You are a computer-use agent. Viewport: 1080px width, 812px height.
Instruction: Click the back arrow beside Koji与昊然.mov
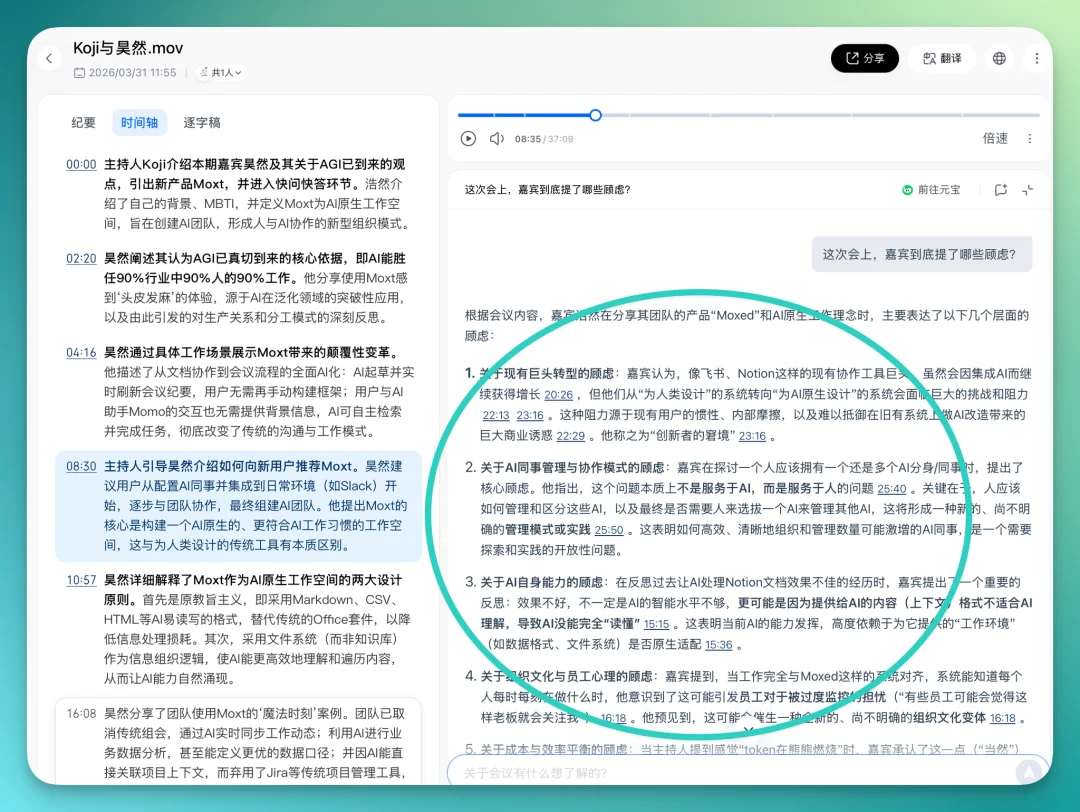49,58
